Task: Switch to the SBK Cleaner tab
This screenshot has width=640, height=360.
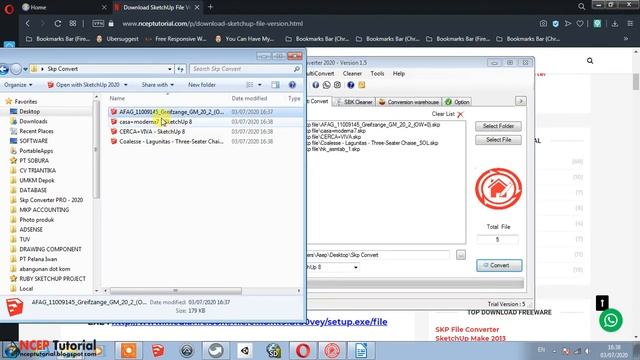Action: (x=354, y=102)
